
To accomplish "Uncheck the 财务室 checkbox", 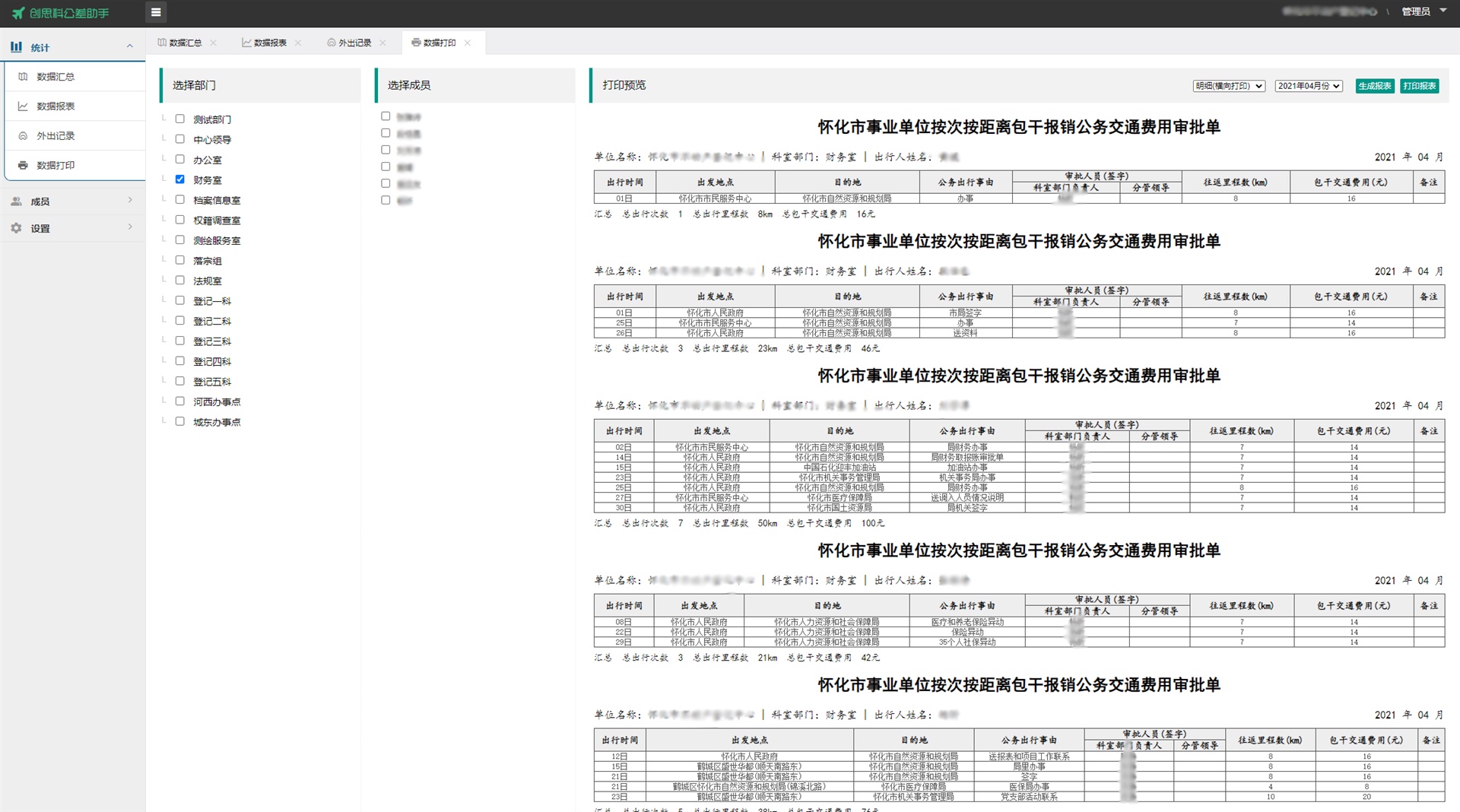I will (x=180, y=179).
